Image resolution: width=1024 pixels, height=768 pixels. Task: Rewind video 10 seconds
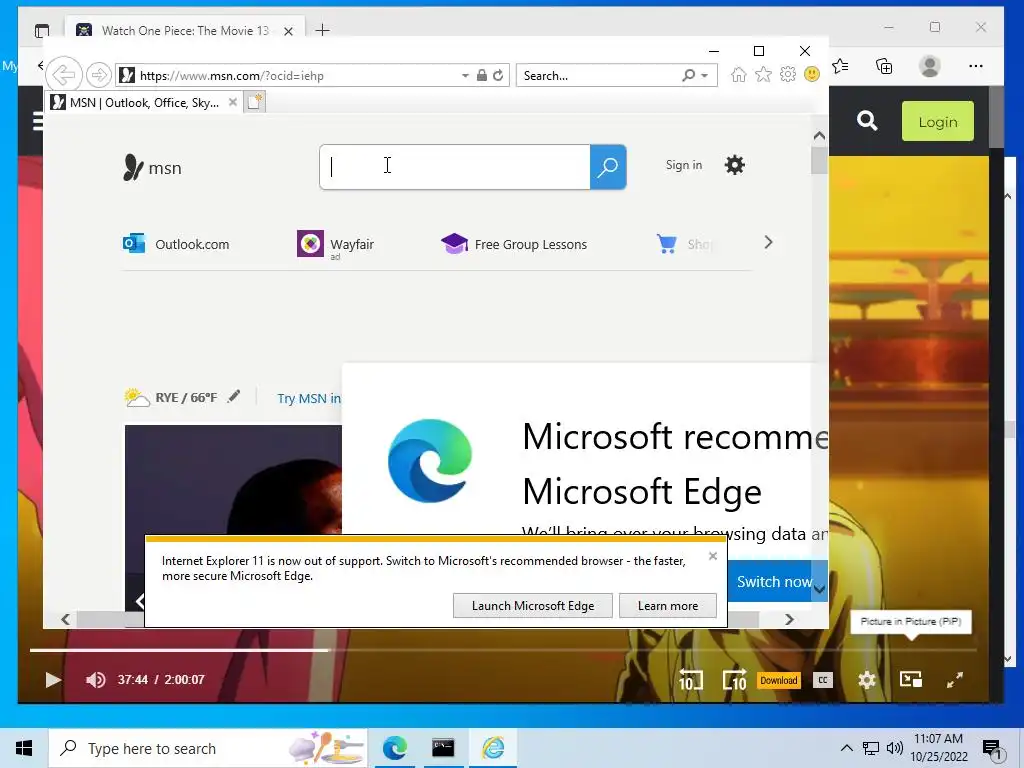[690, 680]
